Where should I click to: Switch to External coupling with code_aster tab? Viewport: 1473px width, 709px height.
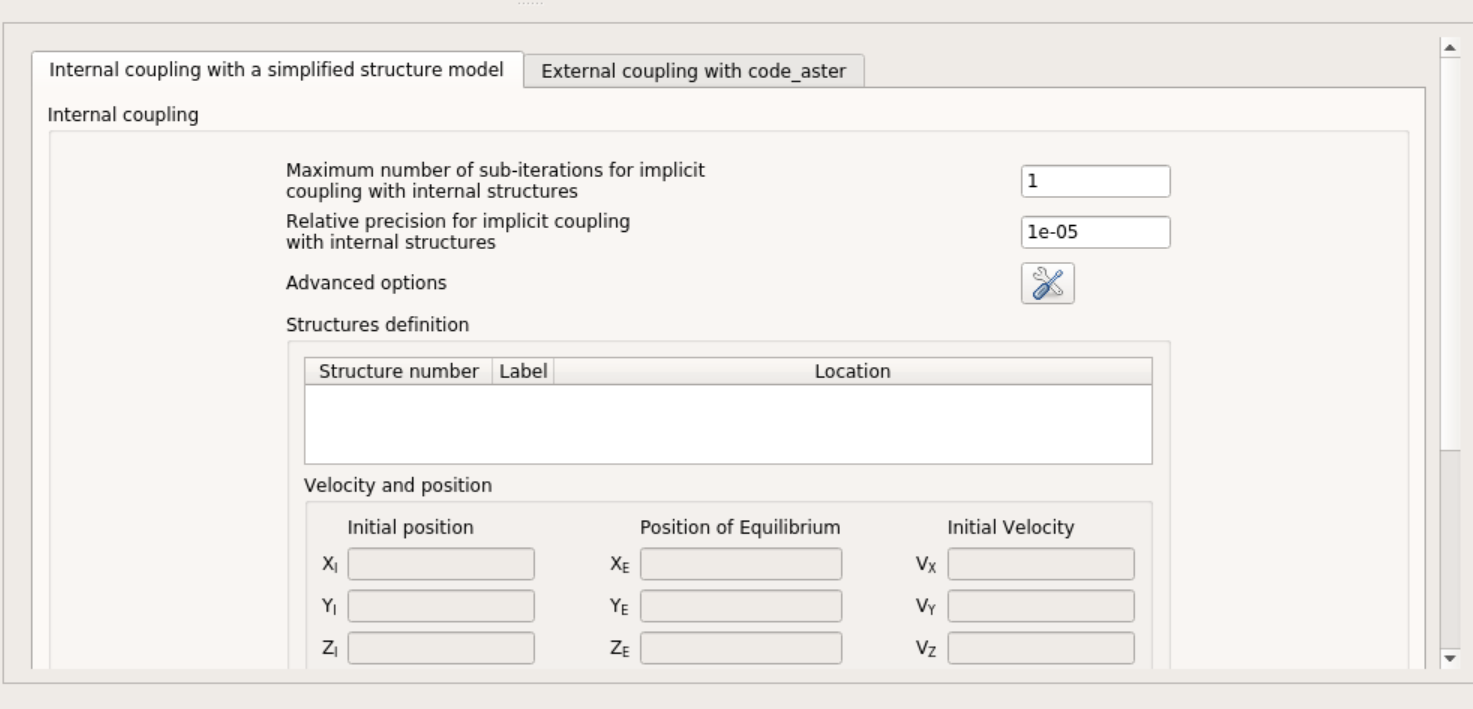(693, 71)
